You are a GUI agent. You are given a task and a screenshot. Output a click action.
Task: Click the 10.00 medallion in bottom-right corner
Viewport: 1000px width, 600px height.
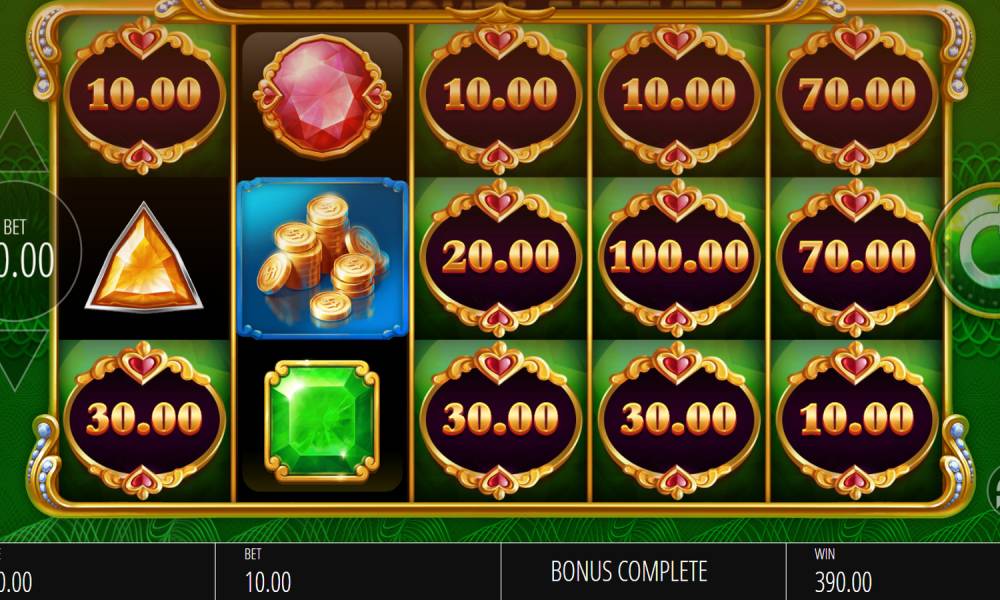857,420
